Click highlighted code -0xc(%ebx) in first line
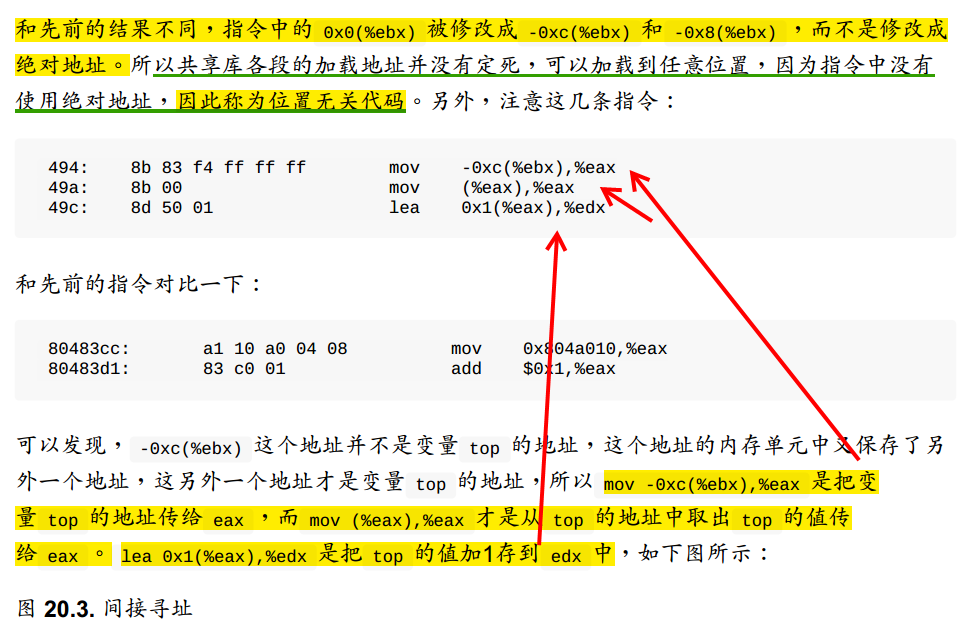960x634 pixels. pyautogui.click(x=579, y=32)
